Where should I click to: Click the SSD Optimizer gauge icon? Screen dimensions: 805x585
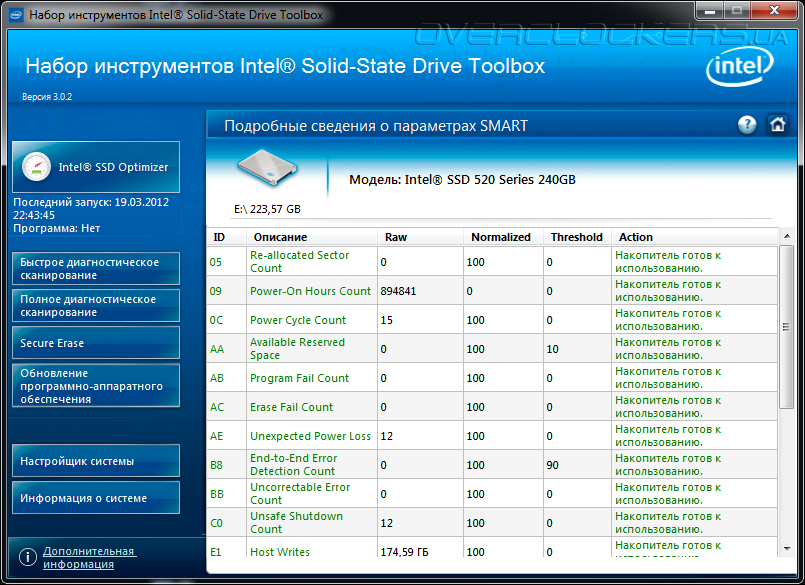pos(36,167)
